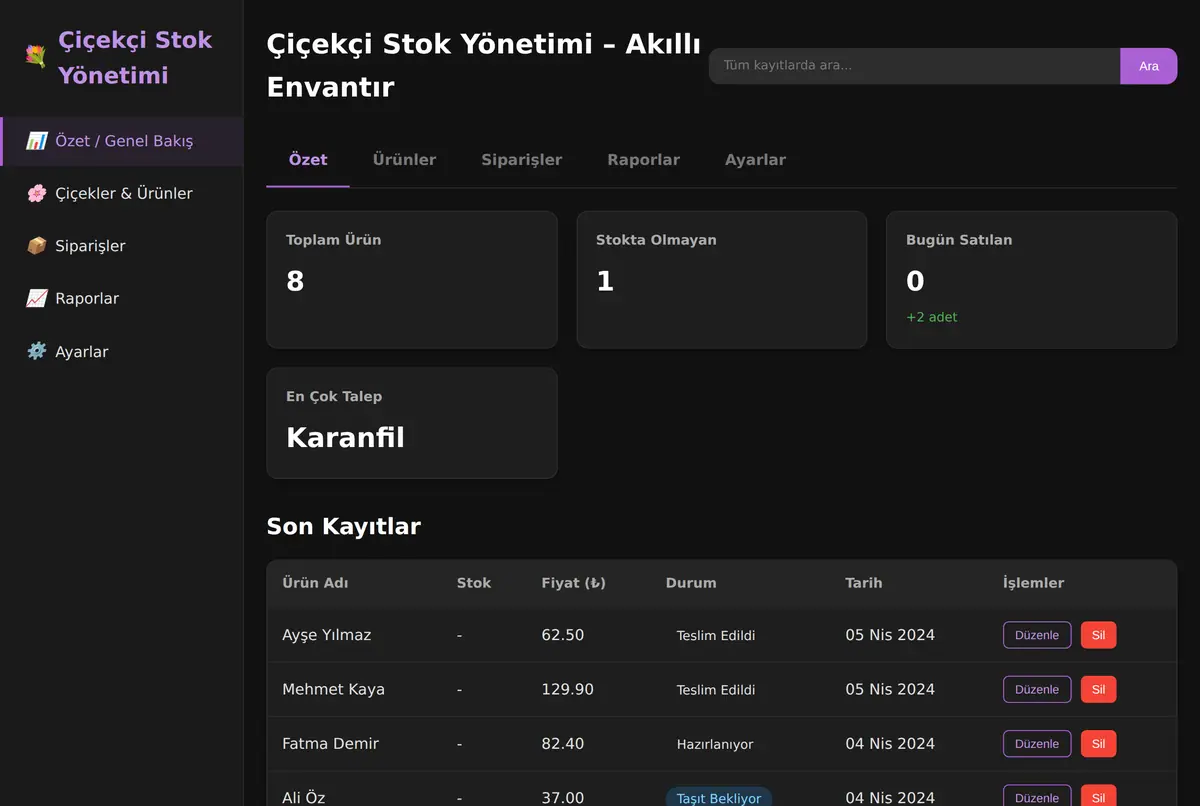1200x806 pixels.
Task: Click the Toplam Ürün summary card
Action: tap(412, 280)
